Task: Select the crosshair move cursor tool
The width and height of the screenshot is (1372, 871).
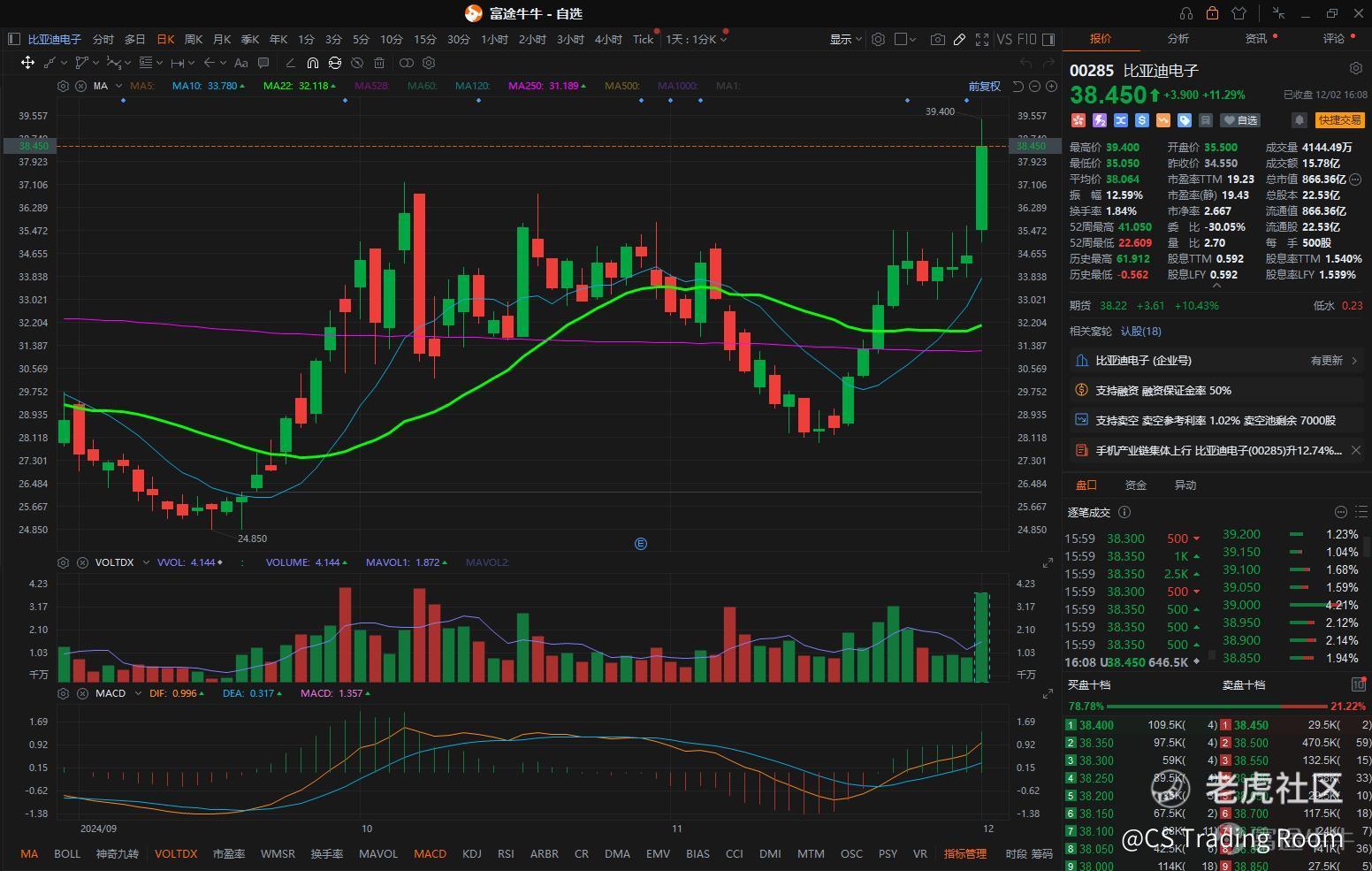Action: pos(27,63)
